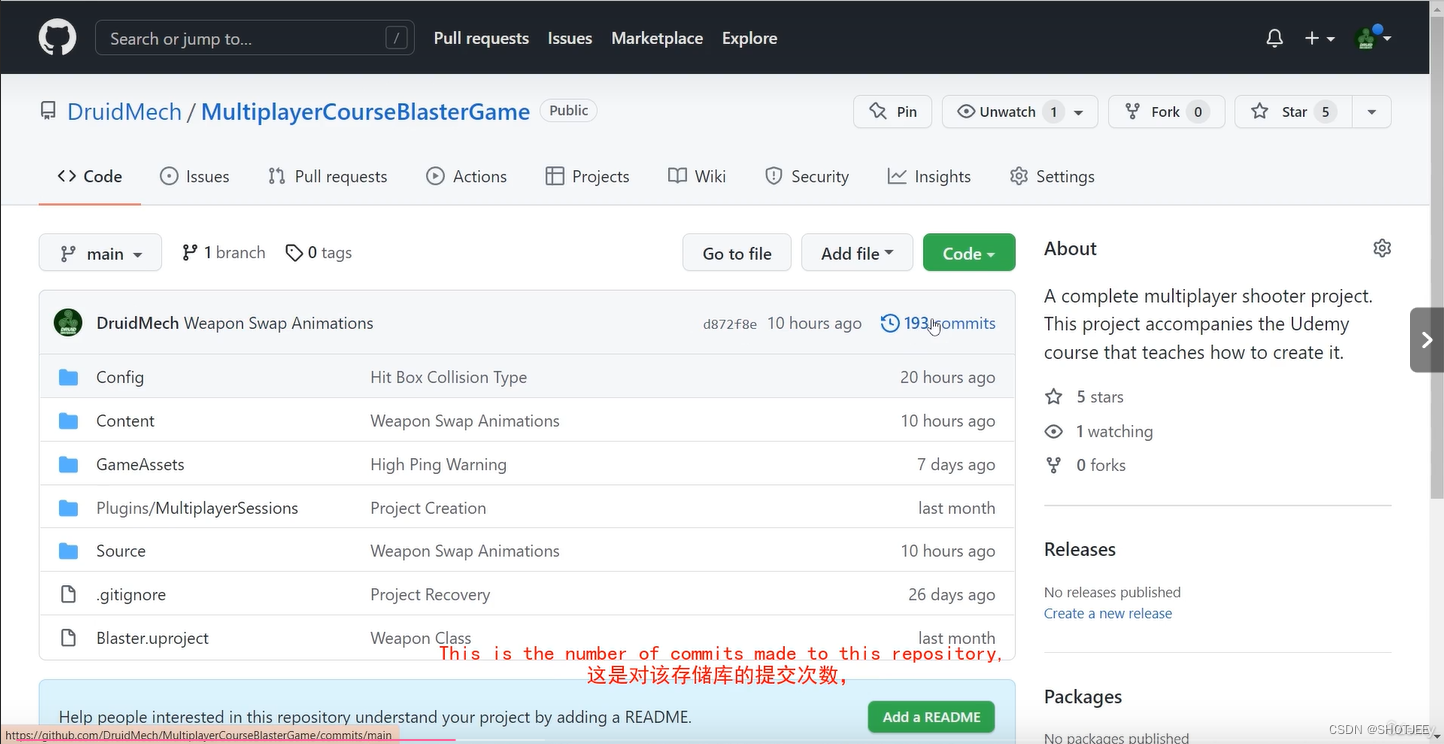Pin this repository

[893, 112]
